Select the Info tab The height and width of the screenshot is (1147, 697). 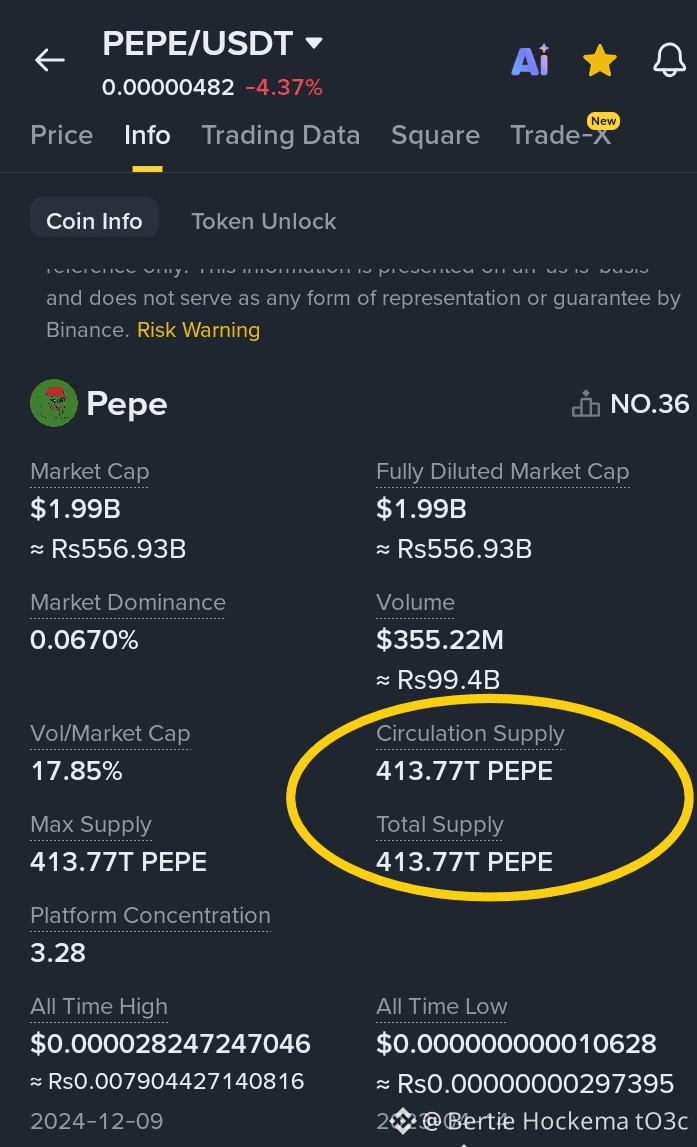(x=147, y=135)
